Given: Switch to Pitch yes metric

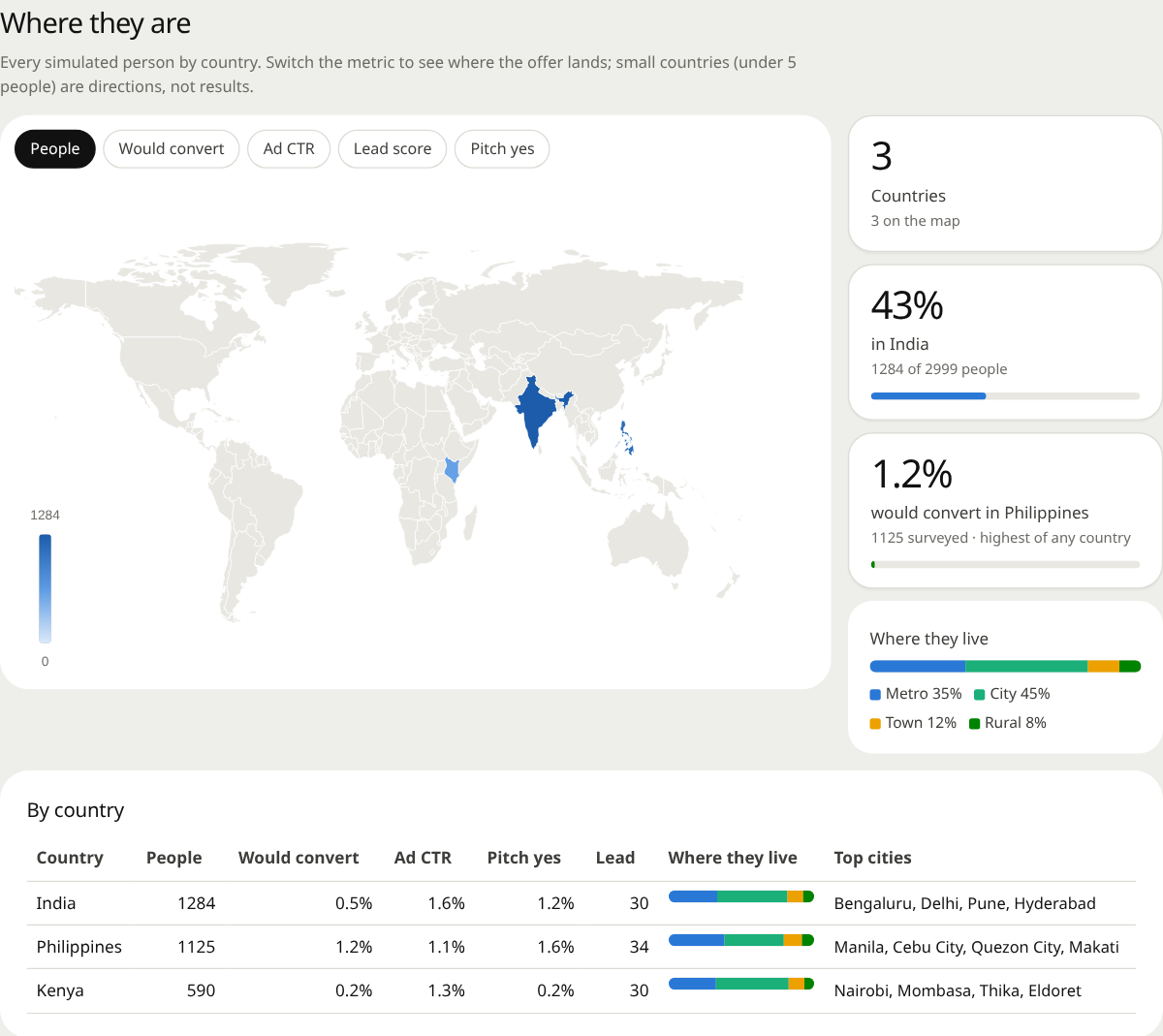Looking at the screenshot, I should tap(502, 148).
